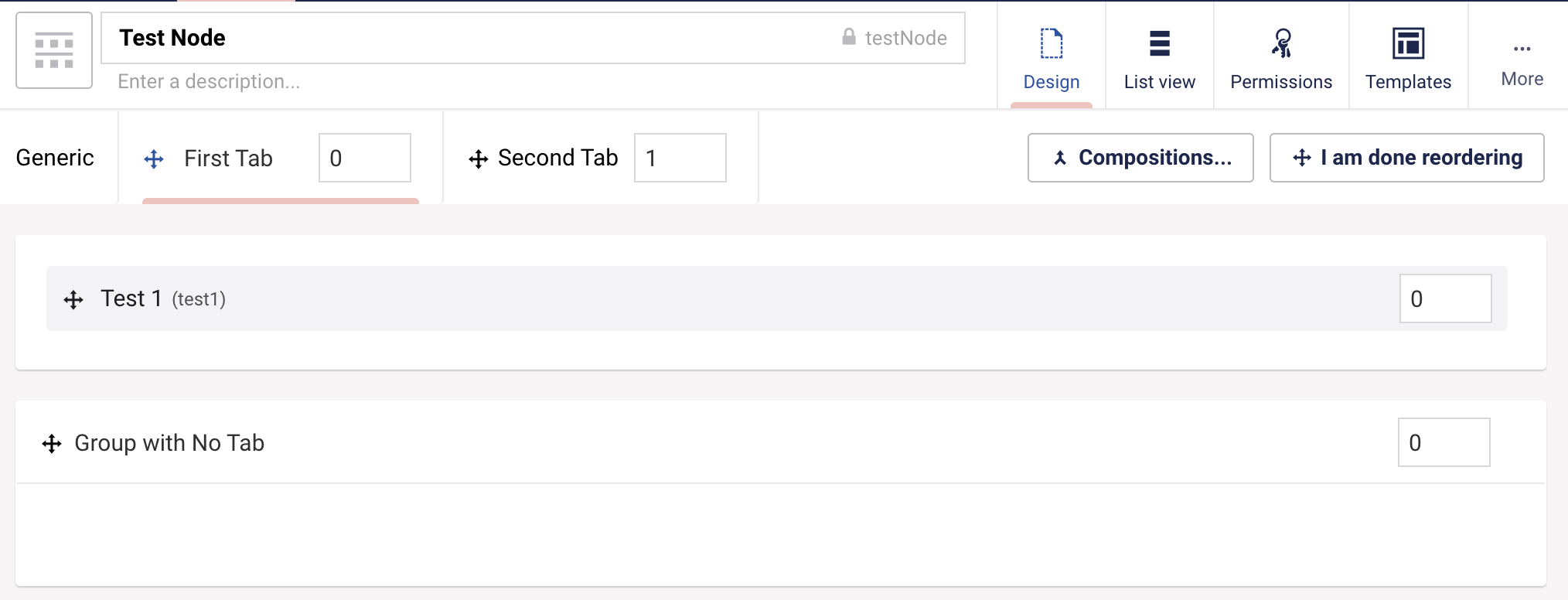The image size is (1568, 600).
Task: Click I am done reordering
Action: coord(1407,158)
